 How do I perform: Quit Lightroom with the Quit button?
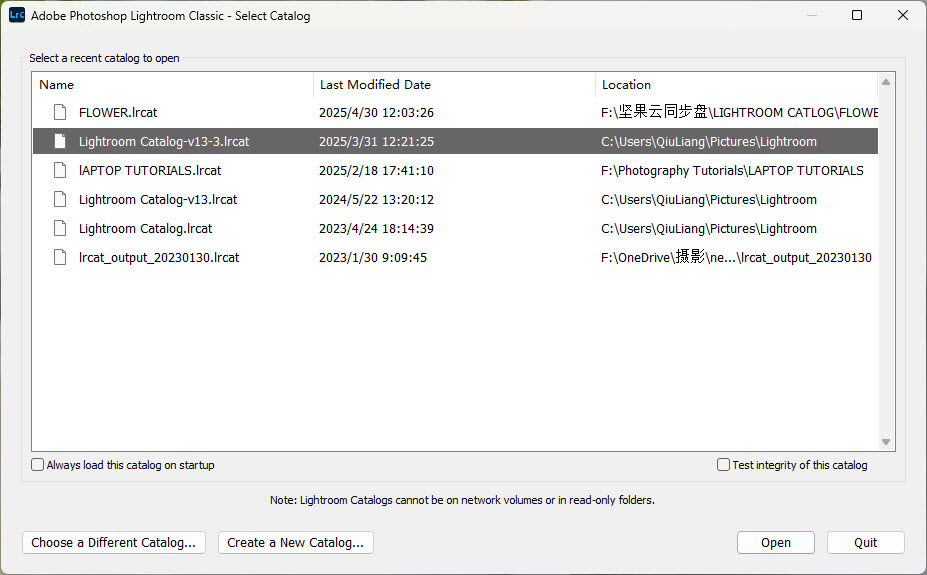point(866,542)
